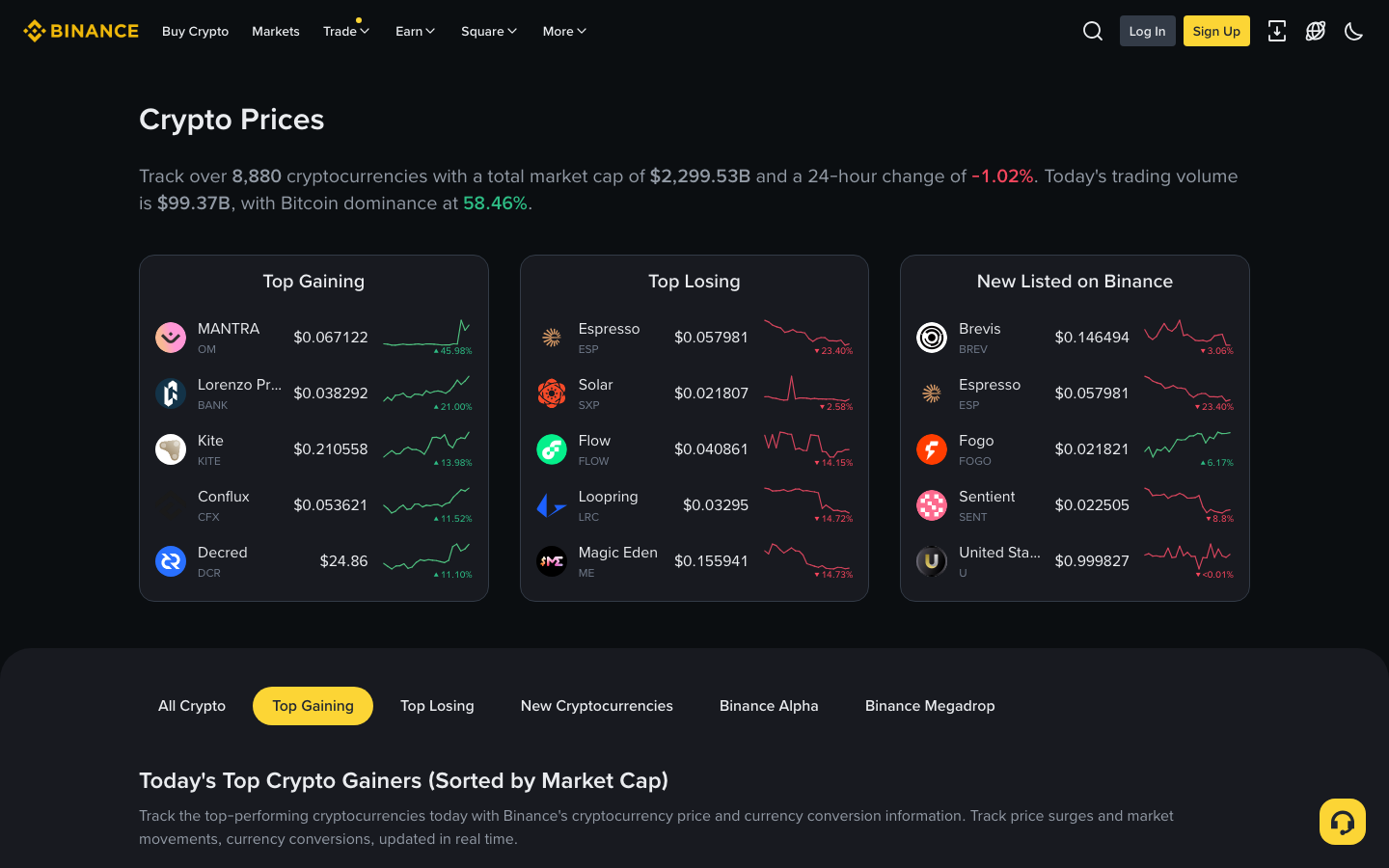Select the Binance Alpha tab

(769, 705)
